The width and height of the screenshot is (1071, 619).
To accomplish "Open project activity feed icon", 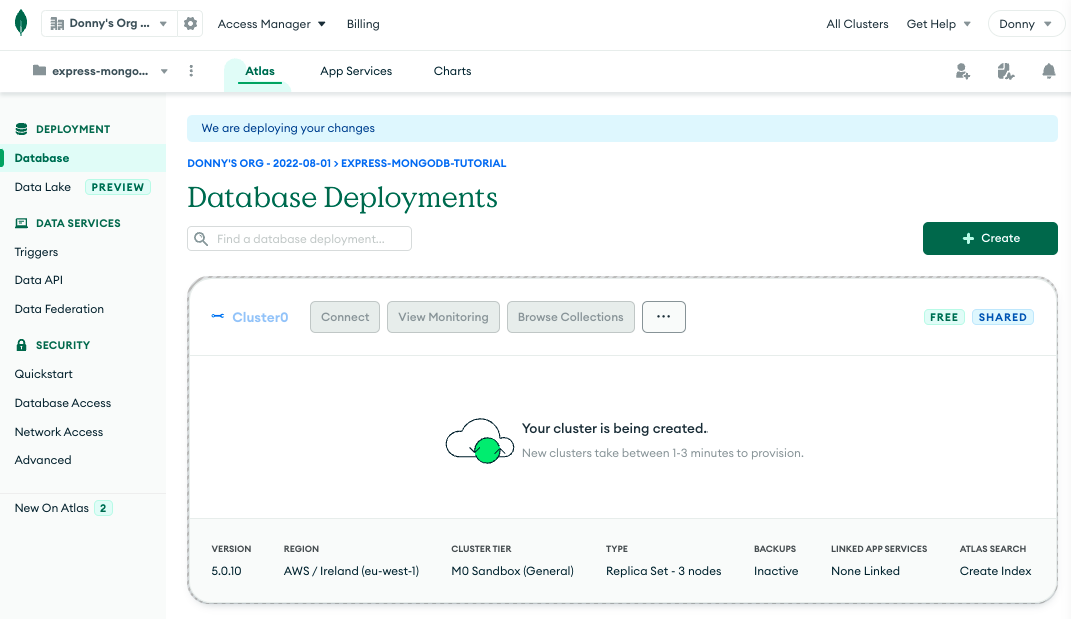I will pyautogui.click(x=1005, y=71).
